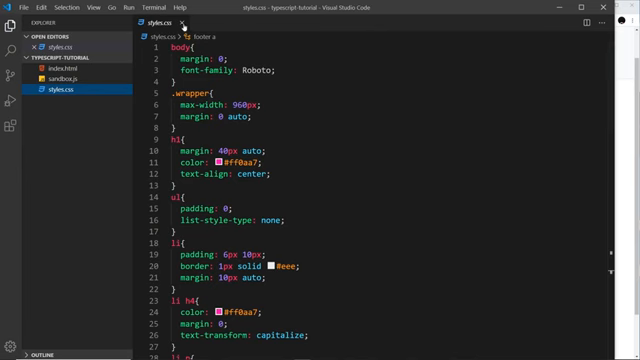Expand the Outline section
The image size is (640, 360).
click(x=77, y=355)
